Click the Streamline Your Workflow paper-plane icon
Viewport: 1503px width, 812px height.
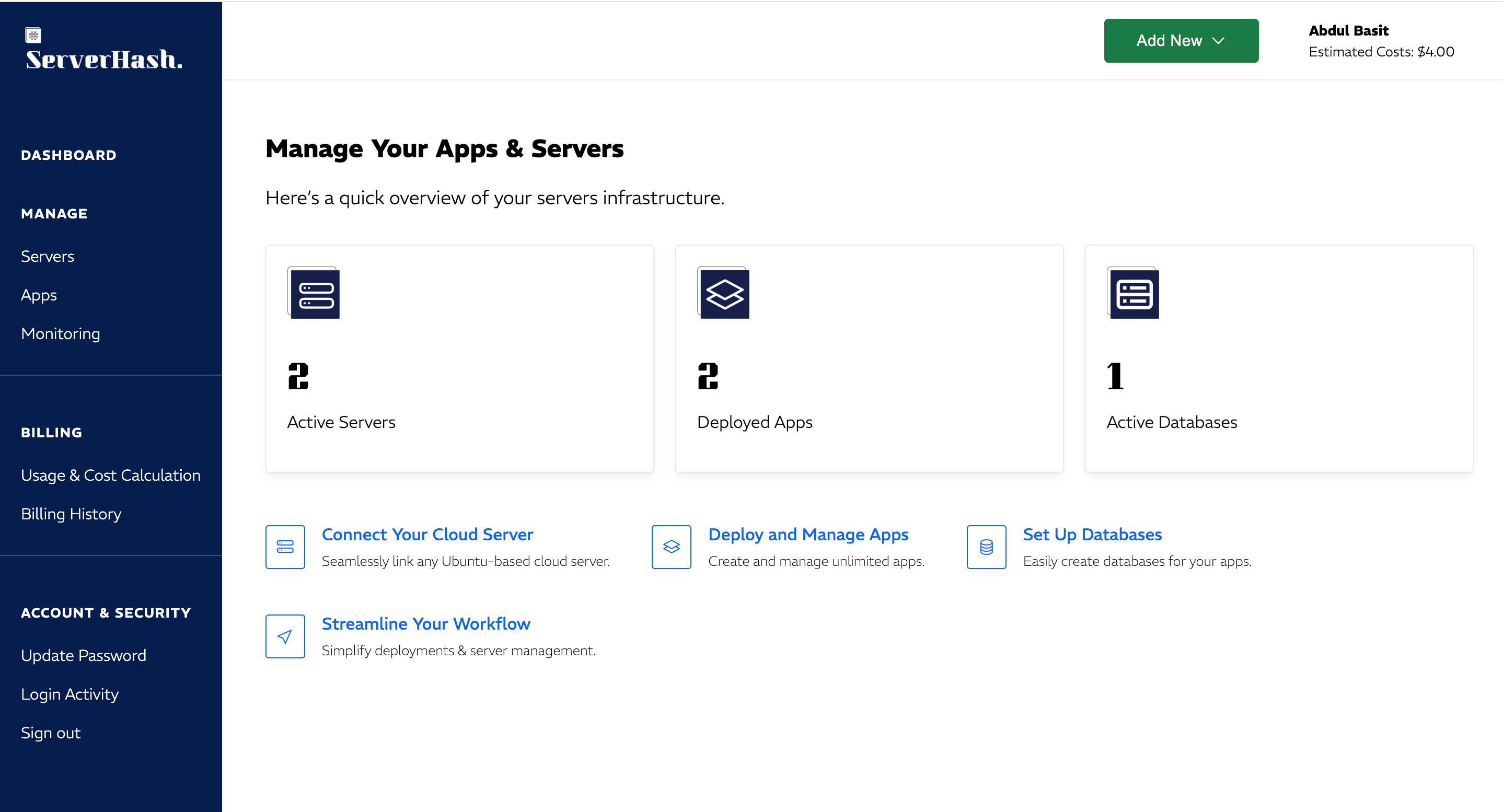285,636
